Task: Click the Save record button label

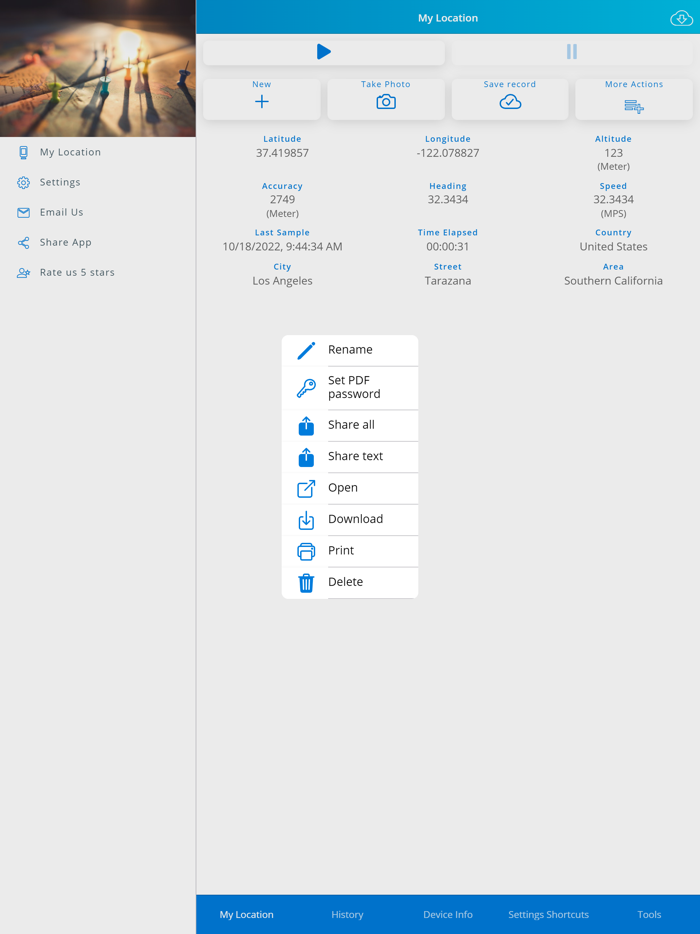Action: (510, 85)
